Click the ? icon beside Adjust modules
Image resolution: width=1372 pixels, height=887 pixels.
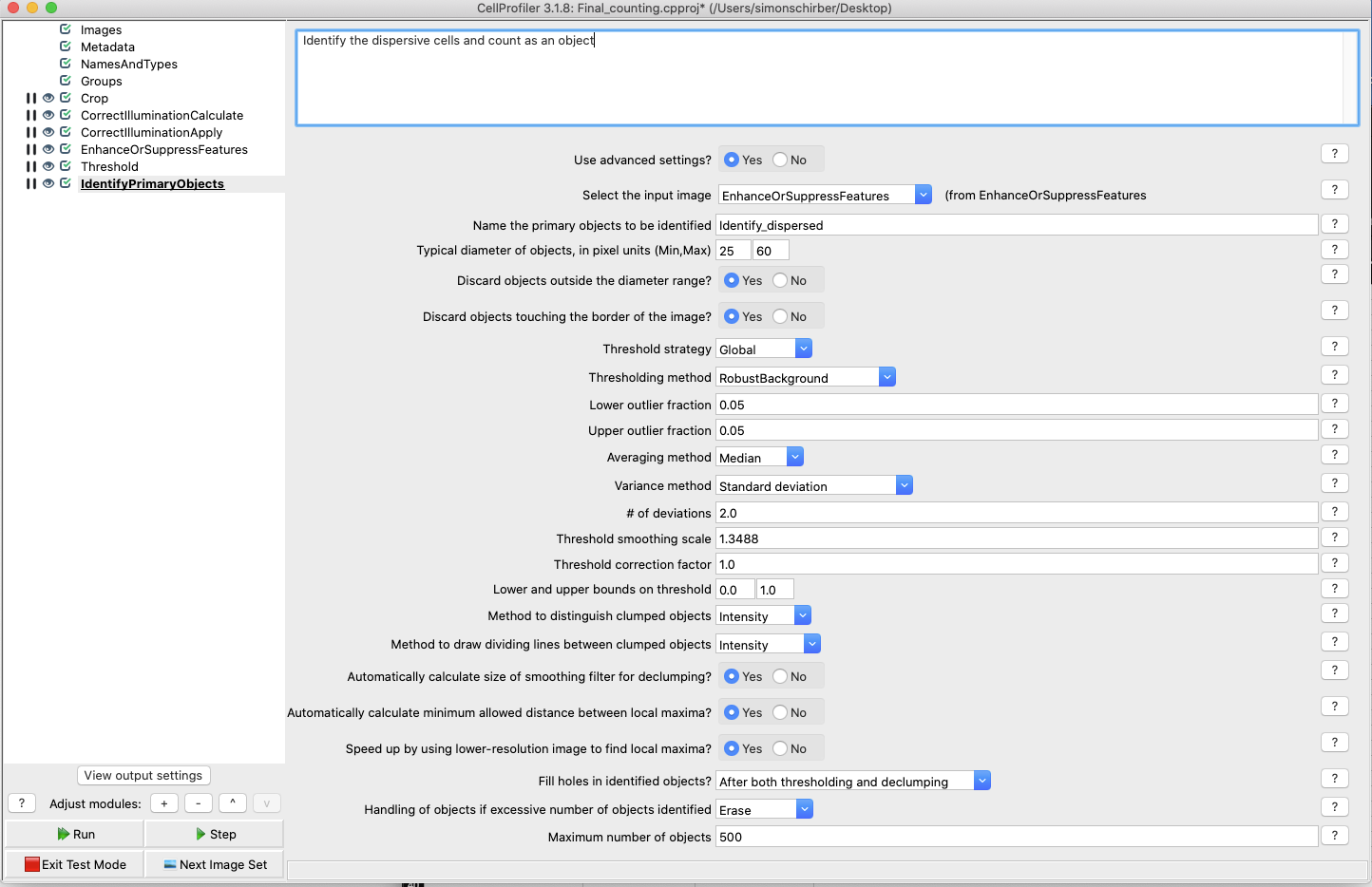21,802
